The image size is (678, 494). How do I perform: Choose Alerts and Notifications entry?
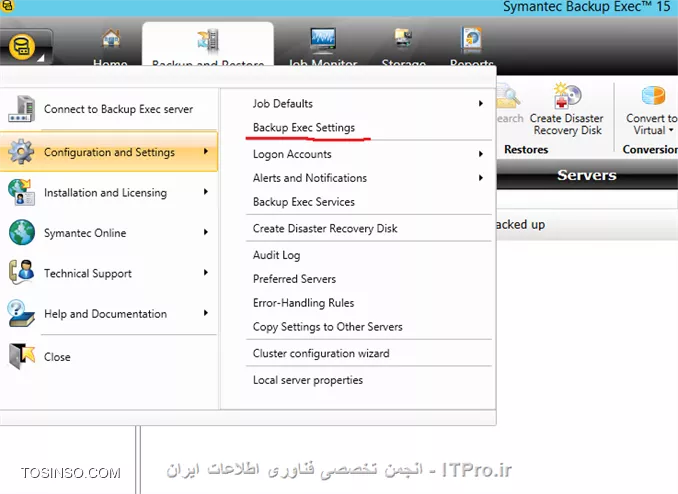pyautogui.click(x=310, y=178)
